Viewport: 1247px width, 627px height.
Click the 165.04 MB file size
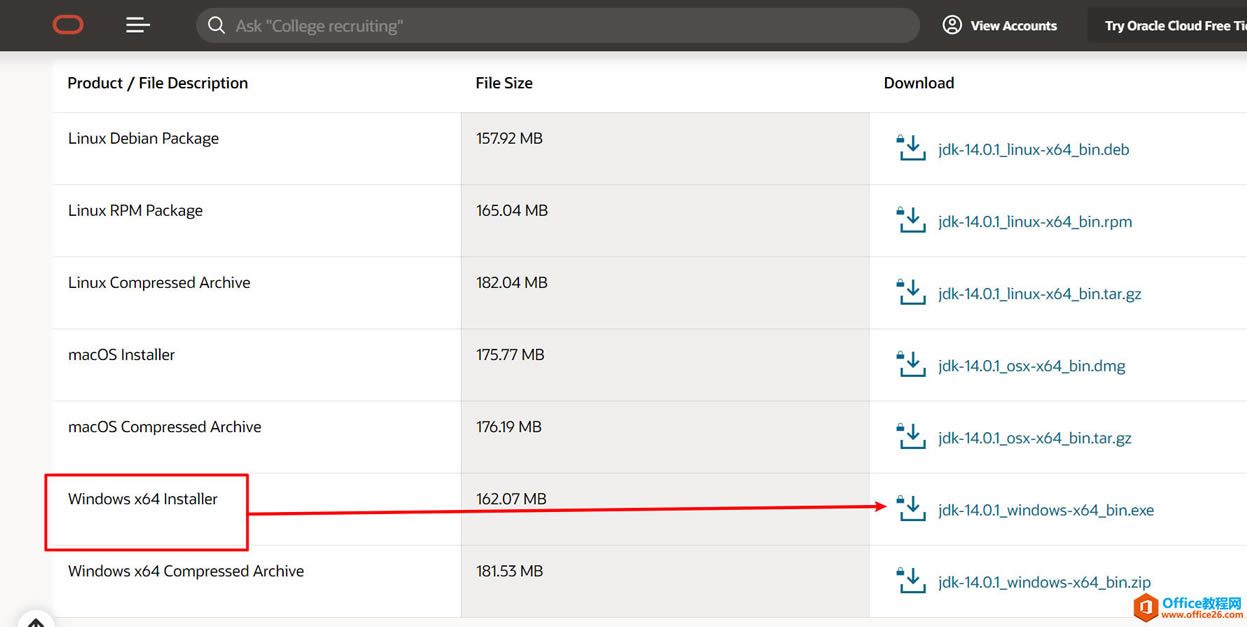[512, 210]
